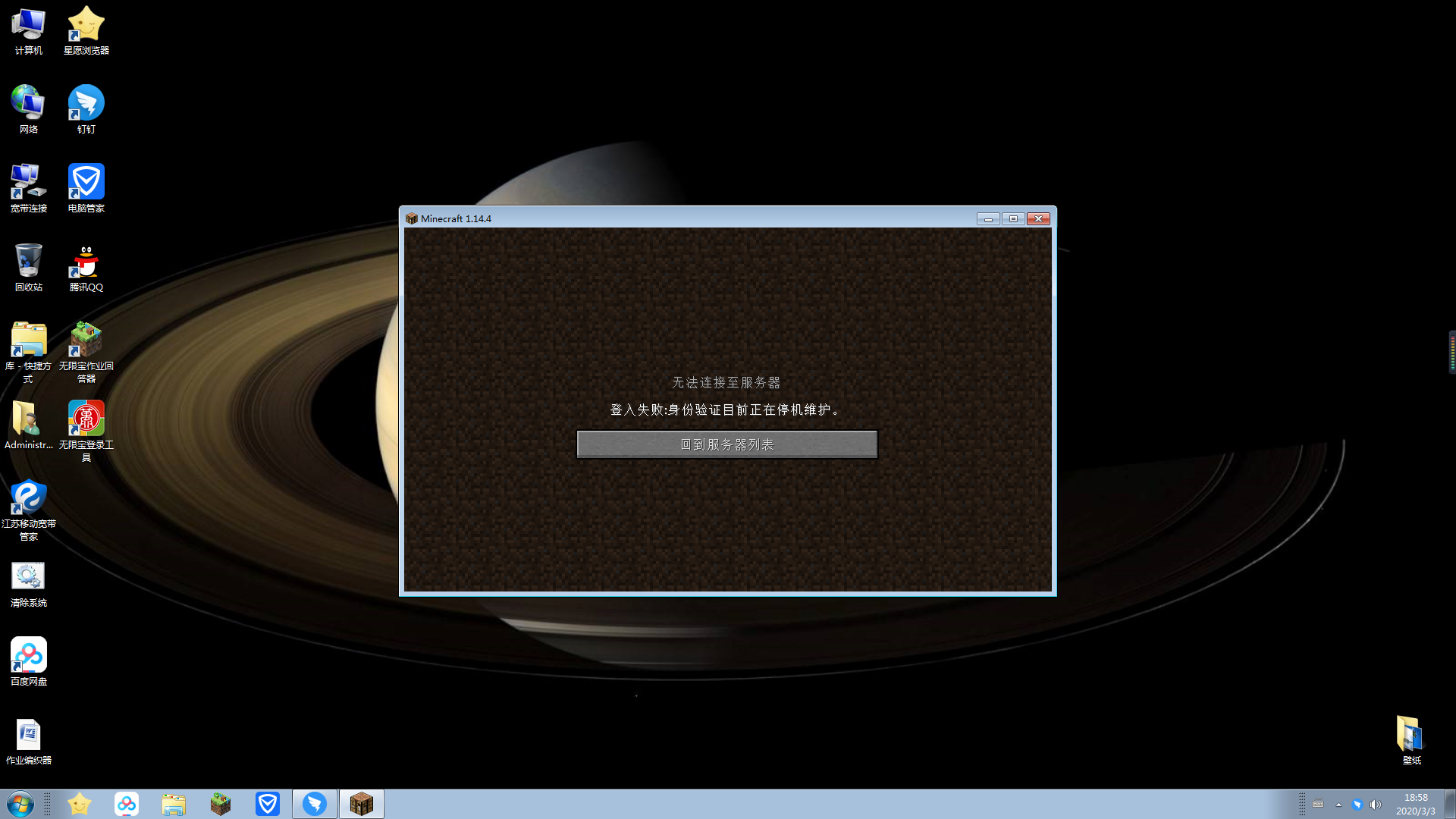This screenshot has width=1456, height=819.
Task: Open the 计算机 desktop icon
Action: coord(28,25)
